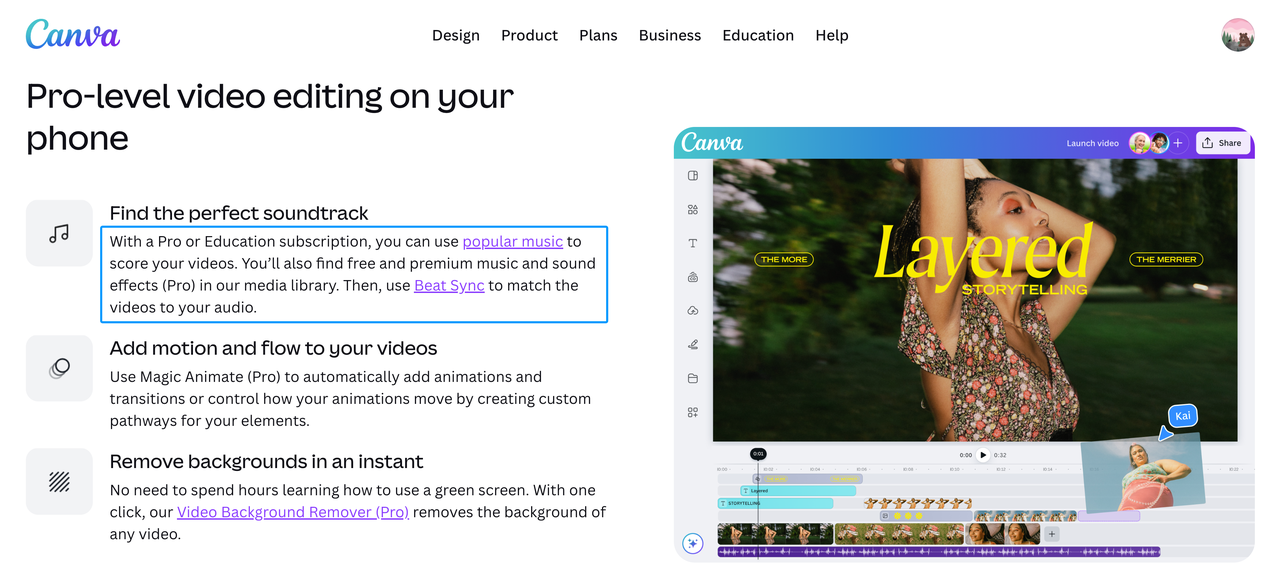Open the Design menu
The image size is (1280, 572).
click(x=456, y=35)
